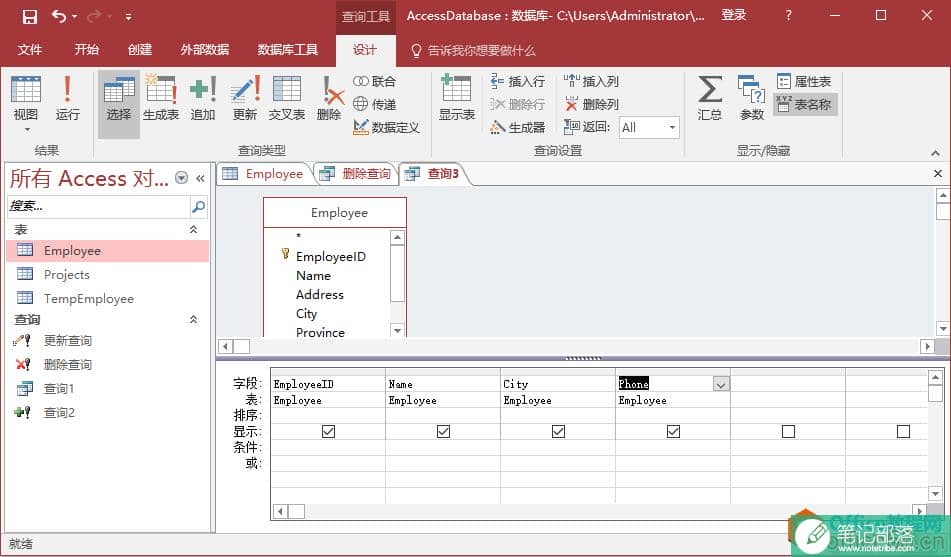Collapse the Tables (表) group

click(193, 229)
